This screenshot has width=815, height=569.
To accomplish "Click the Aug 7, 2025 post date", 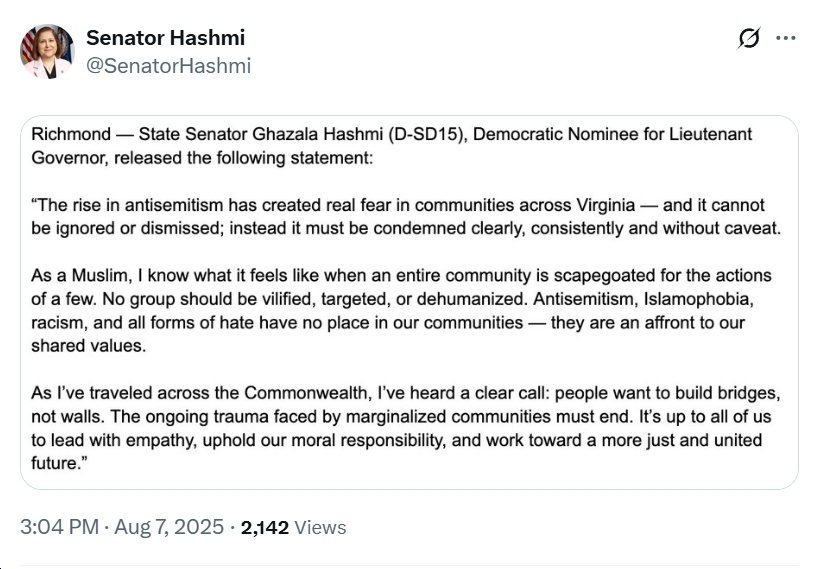I will [169, 526].
